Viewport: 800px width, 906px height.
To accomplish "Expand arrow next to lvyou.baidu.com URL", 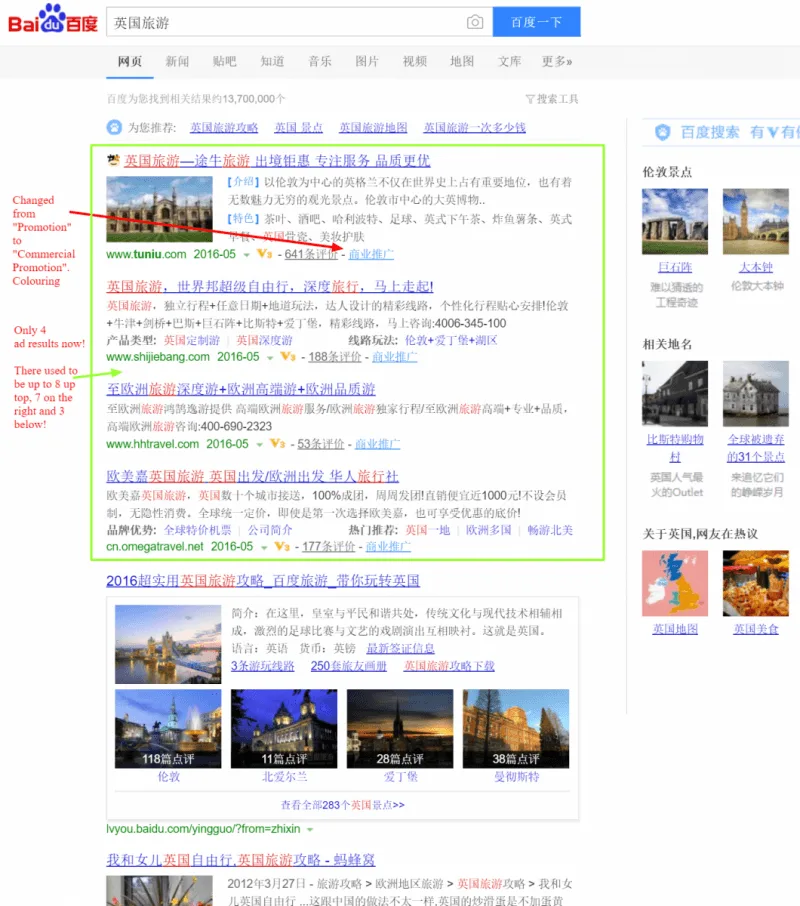I will 310,830.
